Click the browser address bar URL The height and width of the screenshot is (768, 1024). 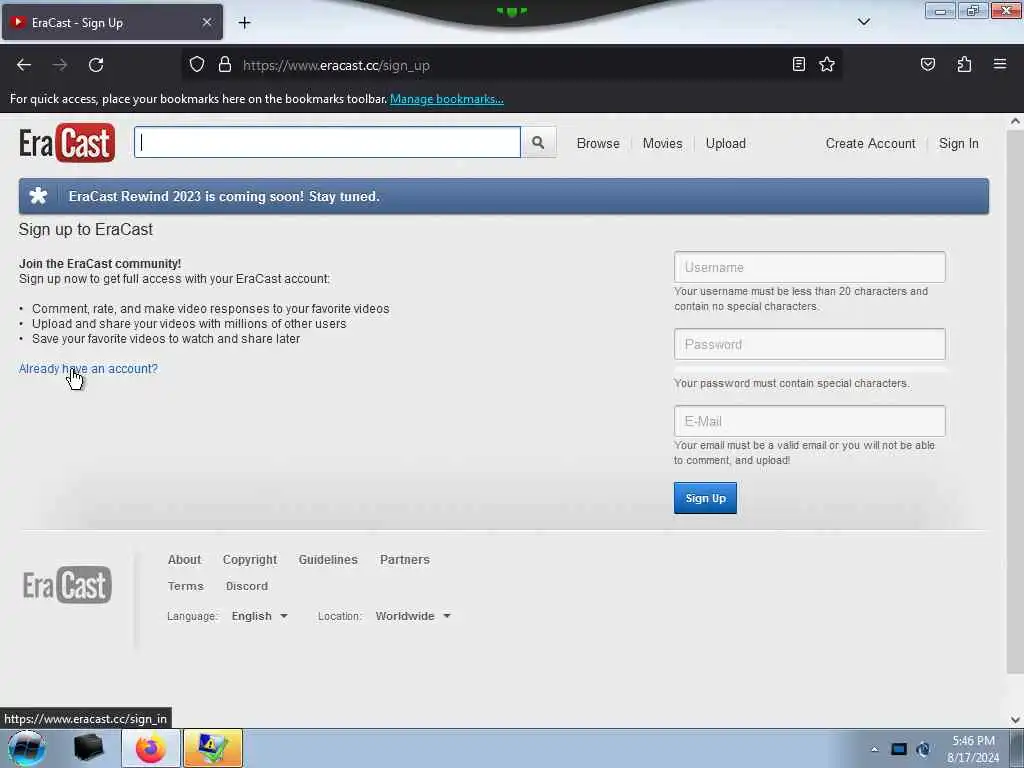point(336,65)
